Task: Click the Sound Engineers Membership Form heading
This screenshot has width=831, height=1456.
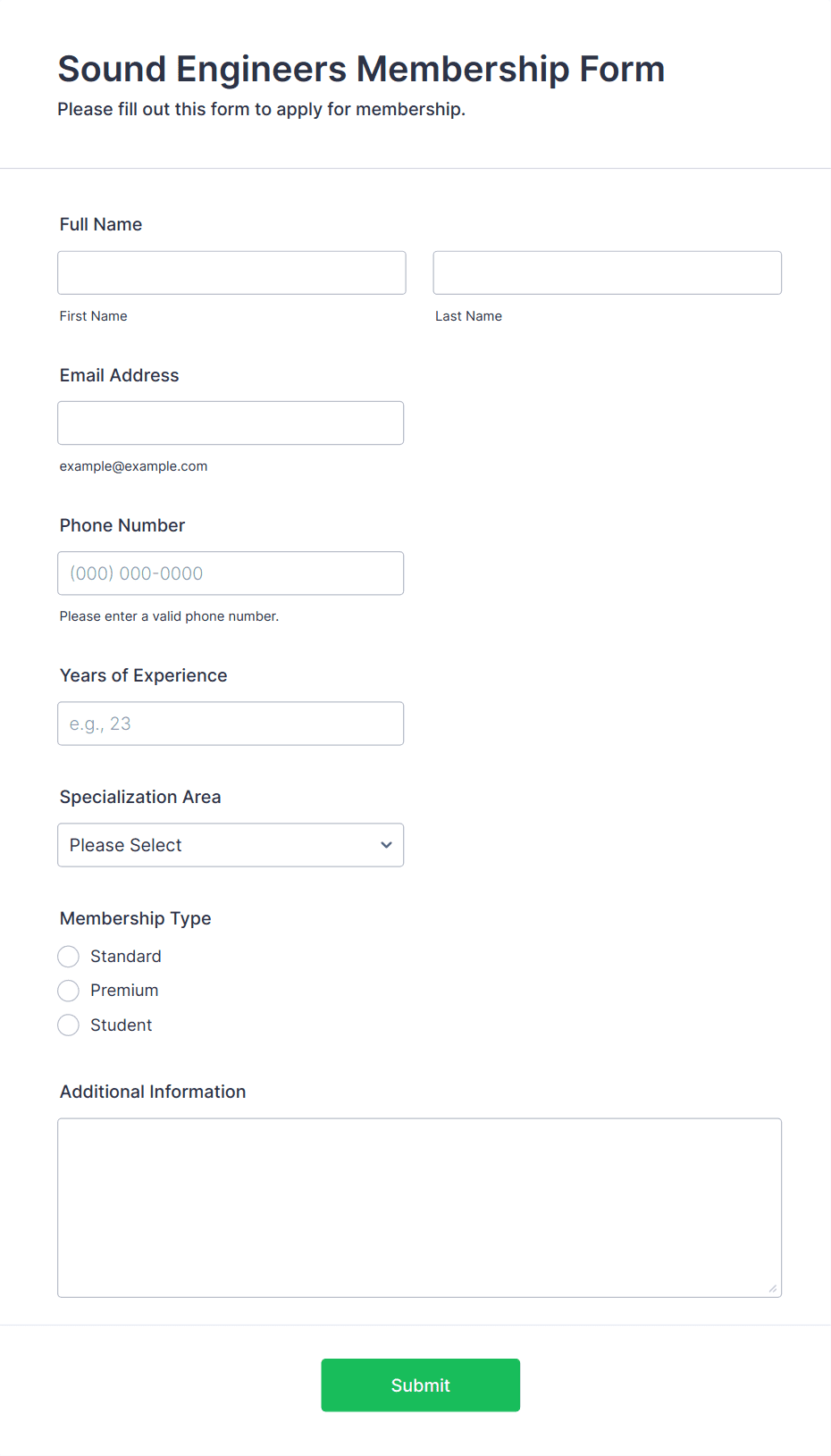Action: 361,69
